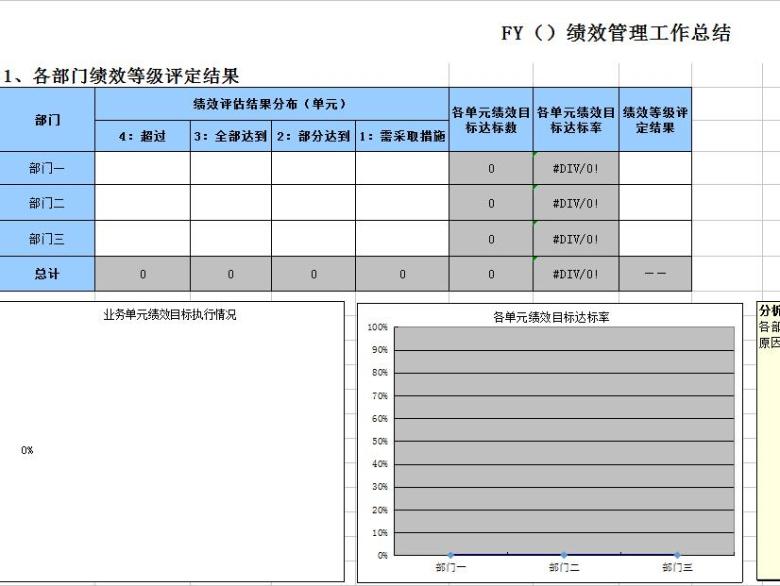
Task: Click 部门一 cell under '4：超过'
Action: pos(142,168)
